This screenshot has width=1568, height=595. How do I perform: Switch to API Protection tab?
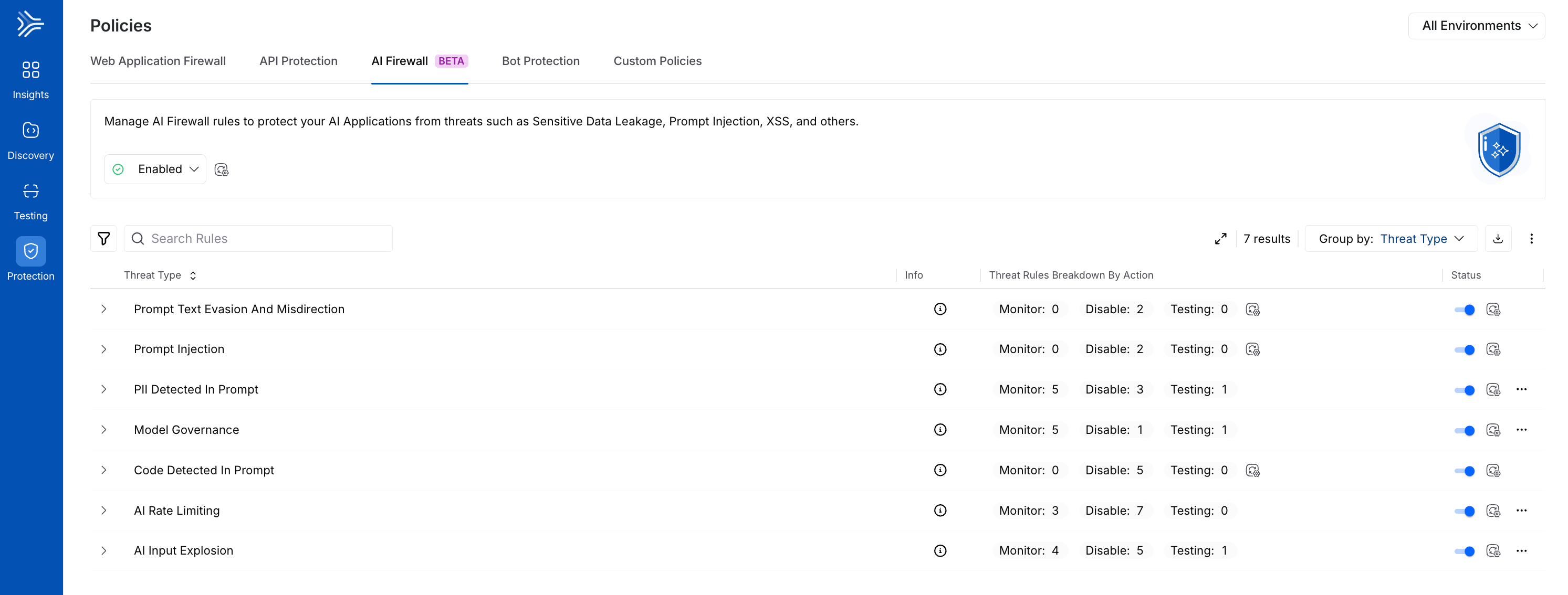(x=298, y=61)
